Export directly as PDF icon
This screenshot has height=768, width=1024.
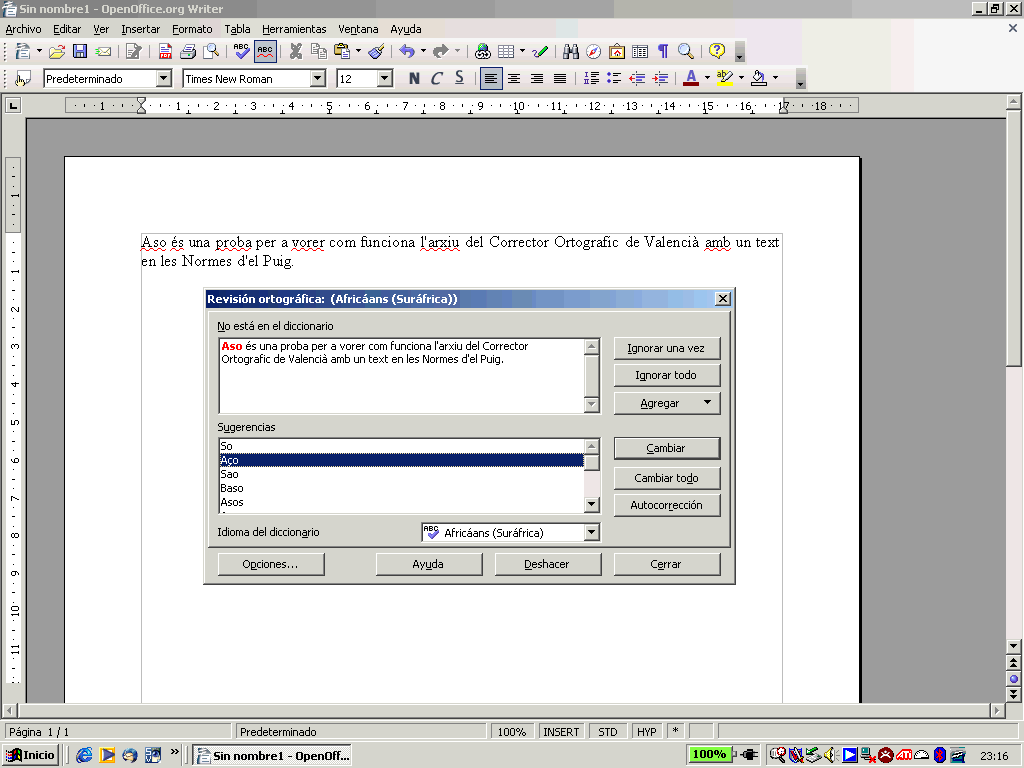(x=165, y=51)
